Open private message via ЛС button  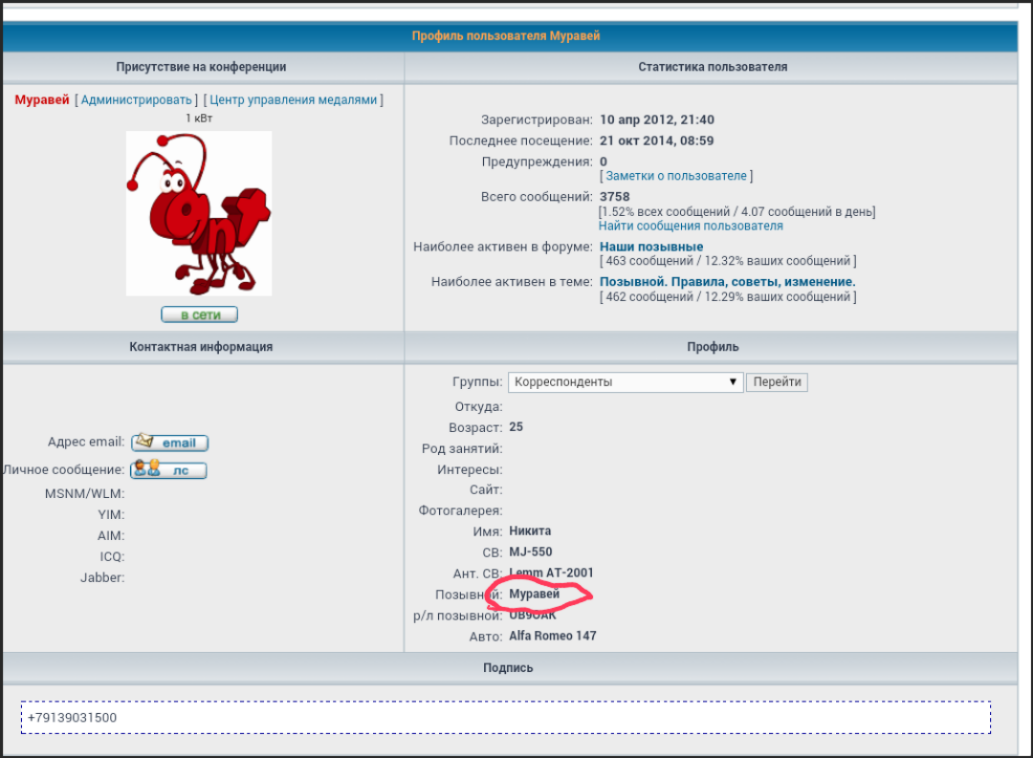point(168,469)
